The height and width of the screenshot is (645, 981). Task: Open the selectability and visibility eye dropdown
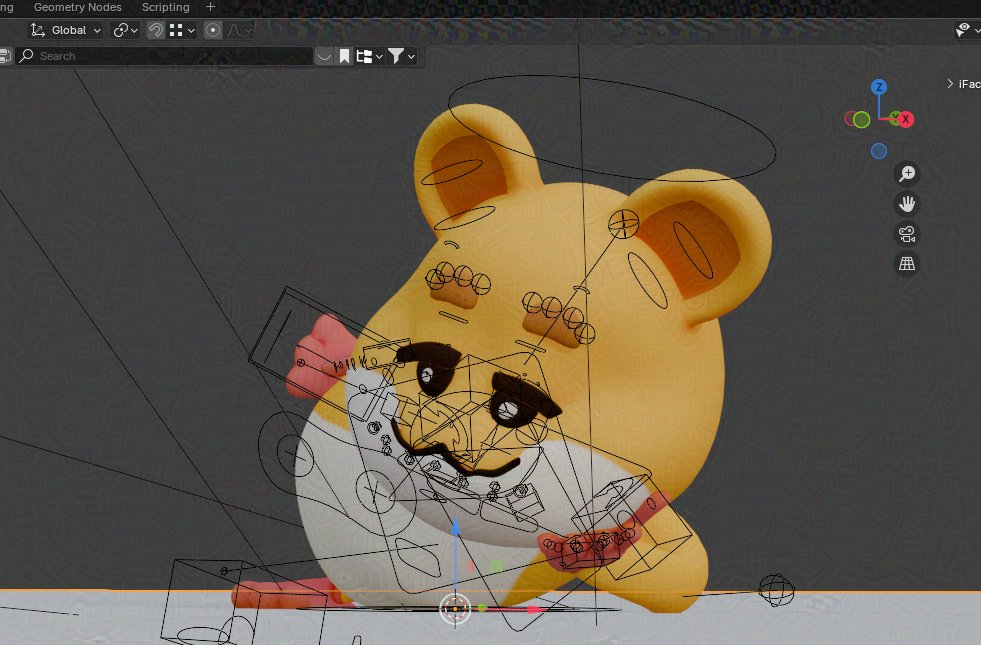tap(967, 30)
